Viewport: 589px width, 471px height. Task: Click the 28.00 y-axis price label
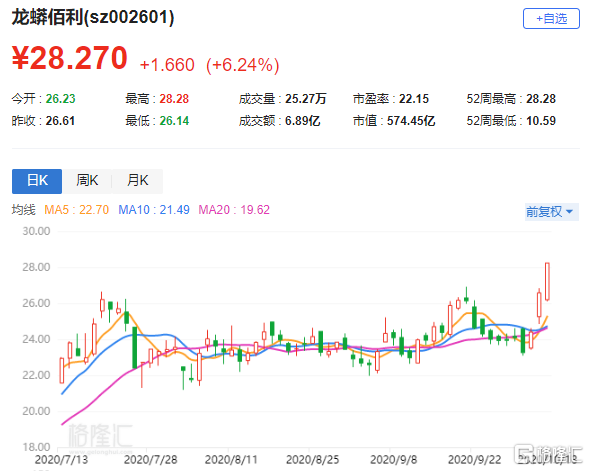pos(36,267)
